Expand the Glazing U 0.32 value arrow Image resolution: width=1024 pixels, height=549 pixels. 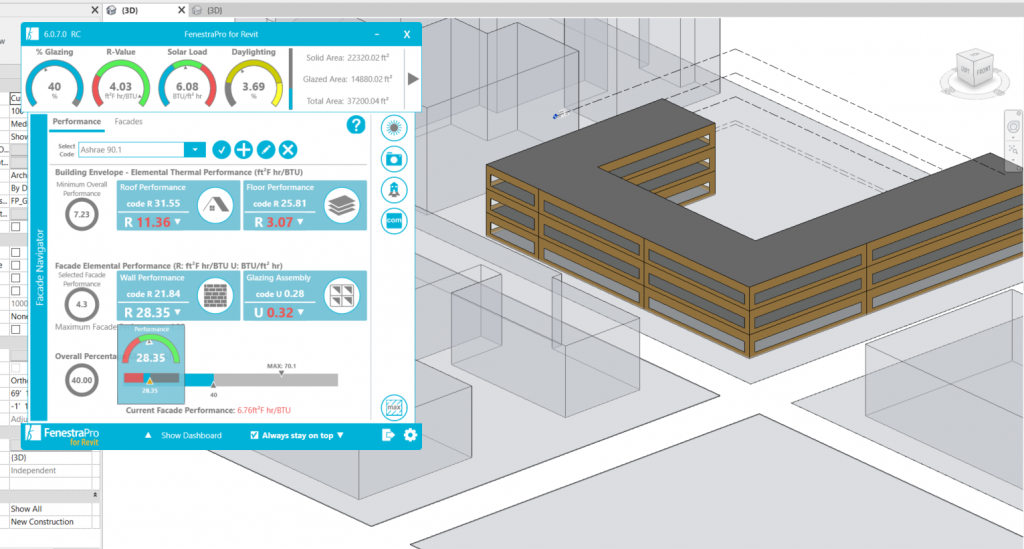coord(300,312)
